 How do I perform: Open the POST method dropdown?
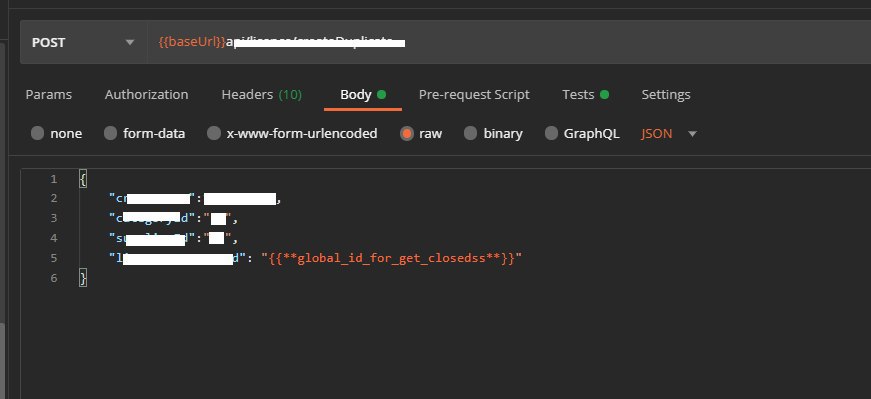click(x=83, y=42)
